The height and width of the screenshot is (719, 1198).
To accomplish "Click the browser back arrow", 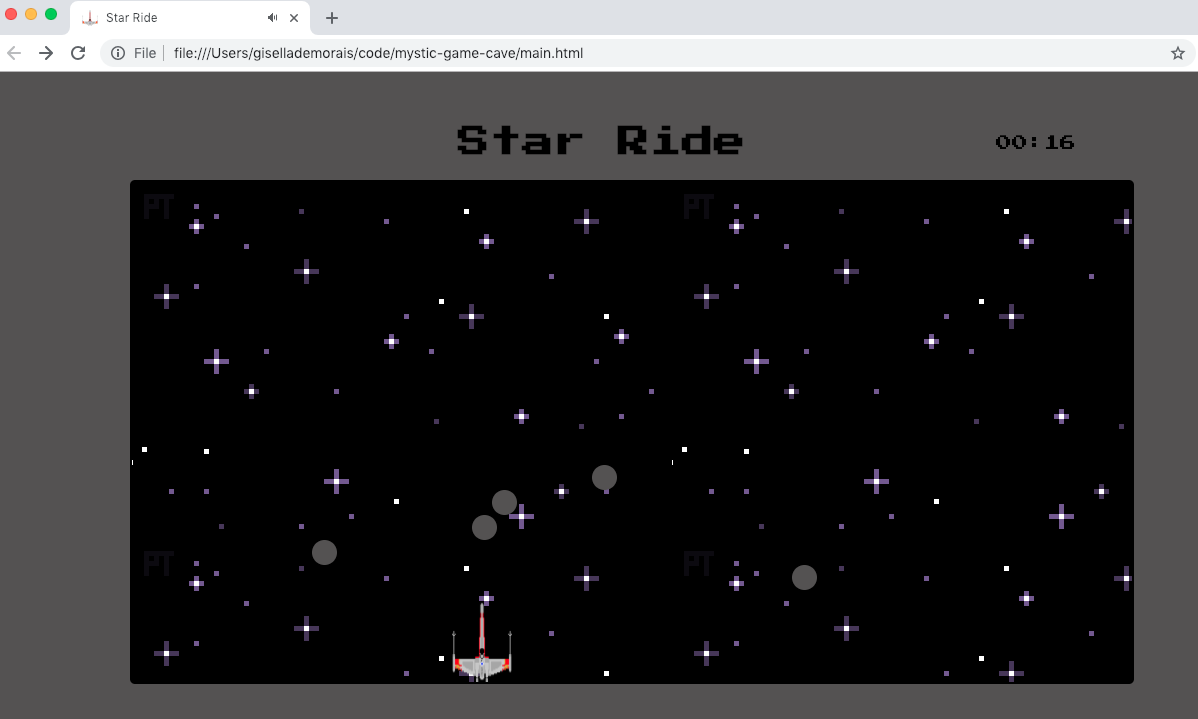I will tap(14, 53).
